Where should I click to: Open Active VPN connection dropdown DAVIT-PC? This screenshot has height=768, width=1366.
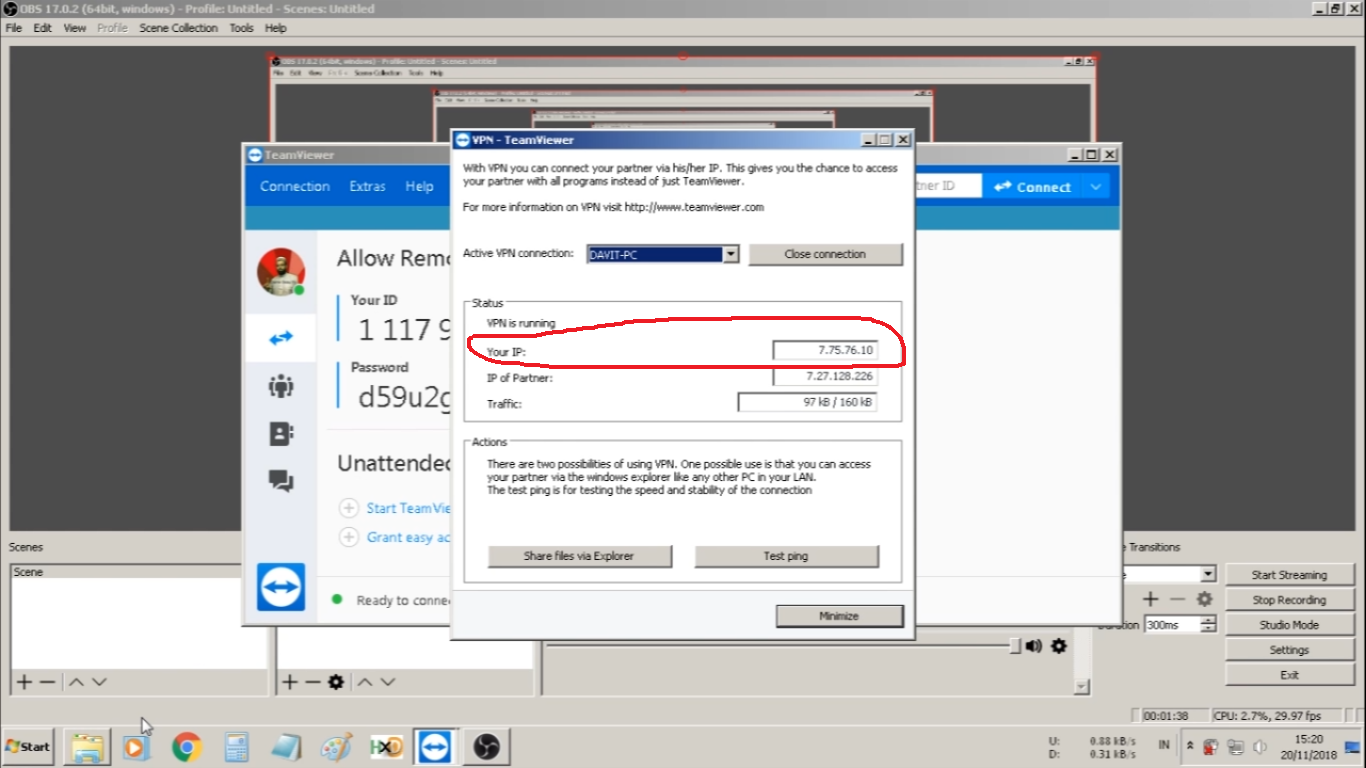tap(662, 254)
